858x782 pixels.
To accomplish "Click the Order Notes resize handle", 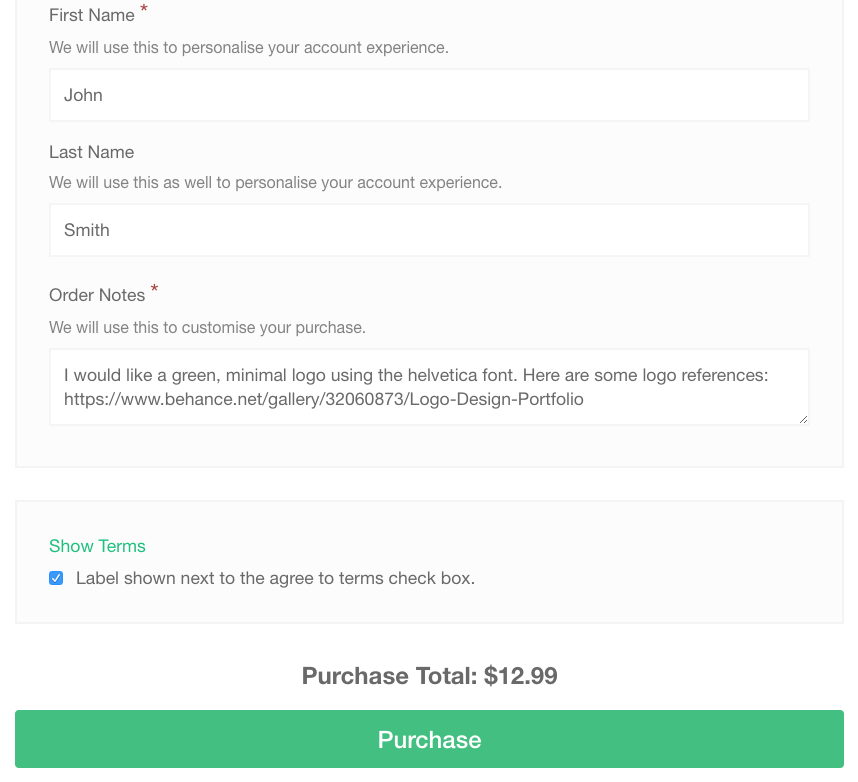I will point(803,419).
